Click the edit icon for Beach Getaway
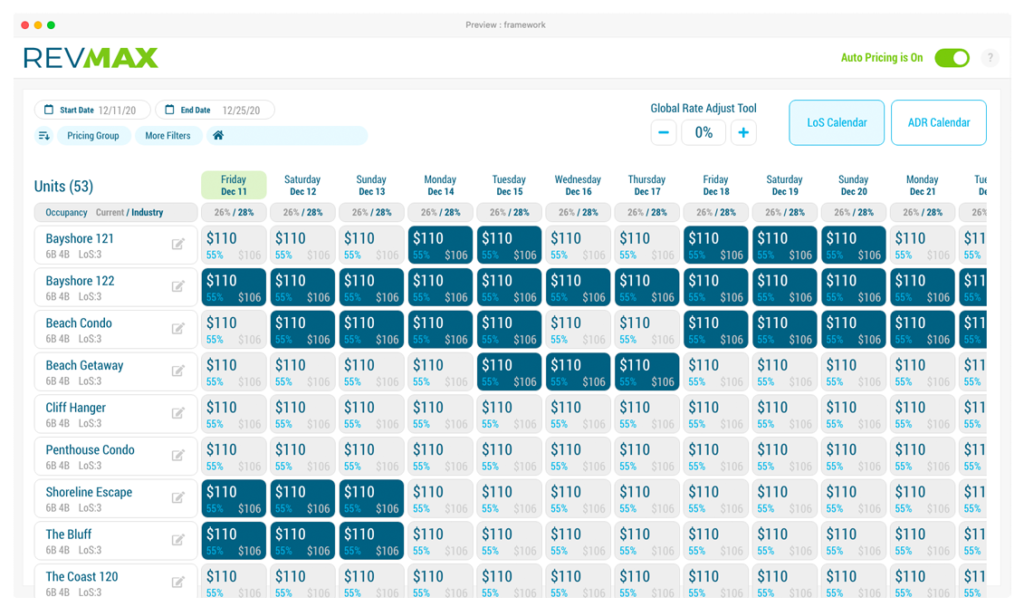 click(180, 370)
